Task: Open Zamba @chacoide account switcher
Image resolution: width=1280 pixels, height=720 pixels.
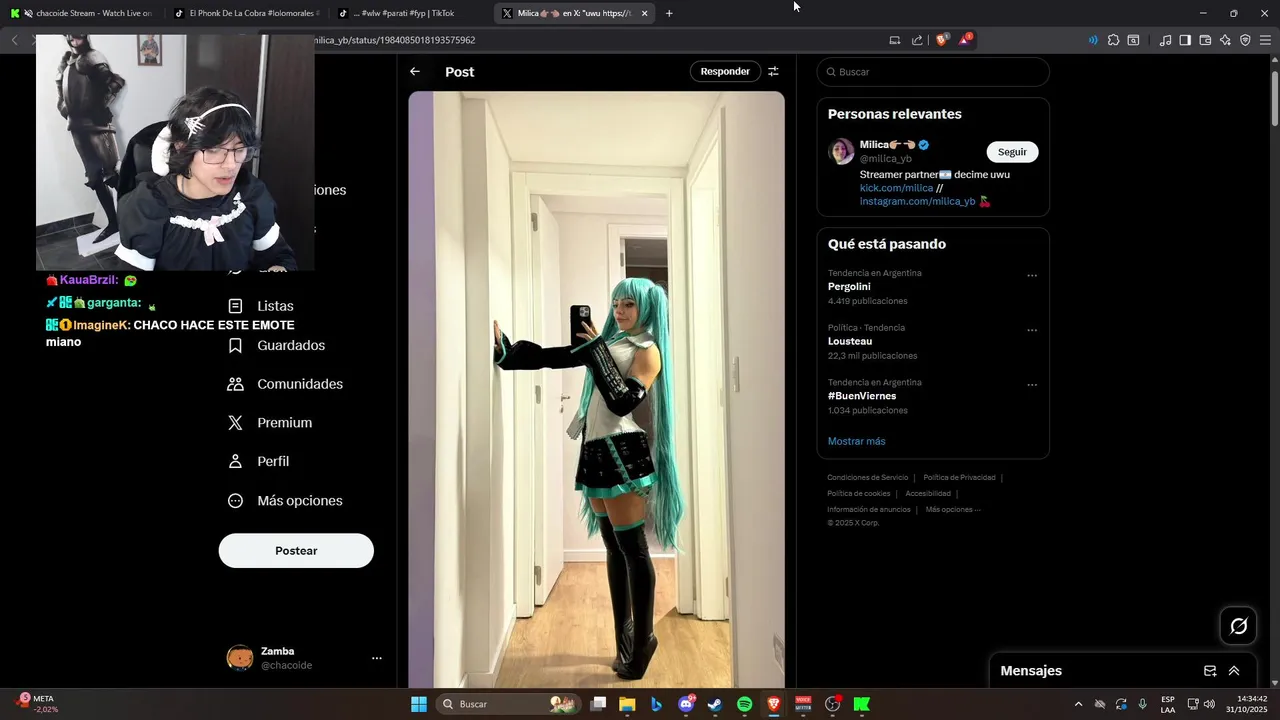Action: (x=304, y=658)
